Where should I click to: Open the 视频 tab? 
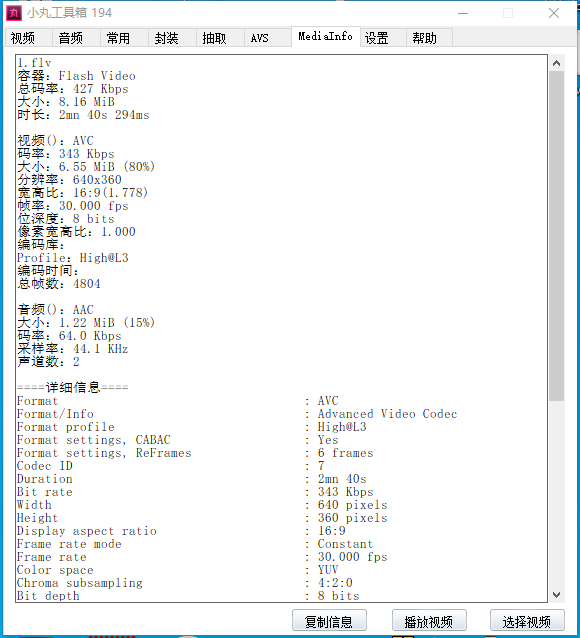click(28, 38)
